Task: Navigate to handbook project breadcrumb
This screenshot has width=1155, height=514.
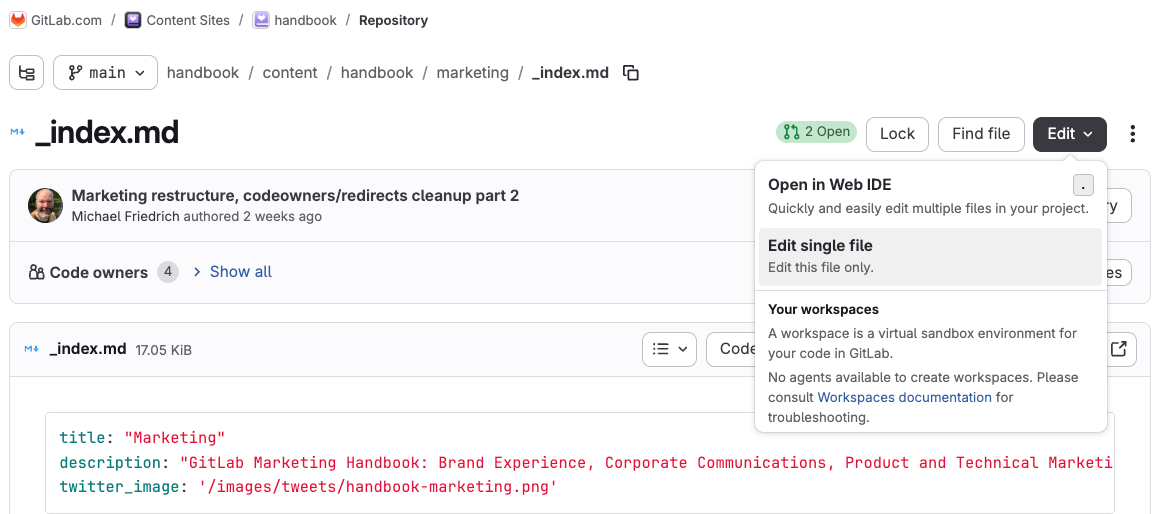Action: [305, 20]
